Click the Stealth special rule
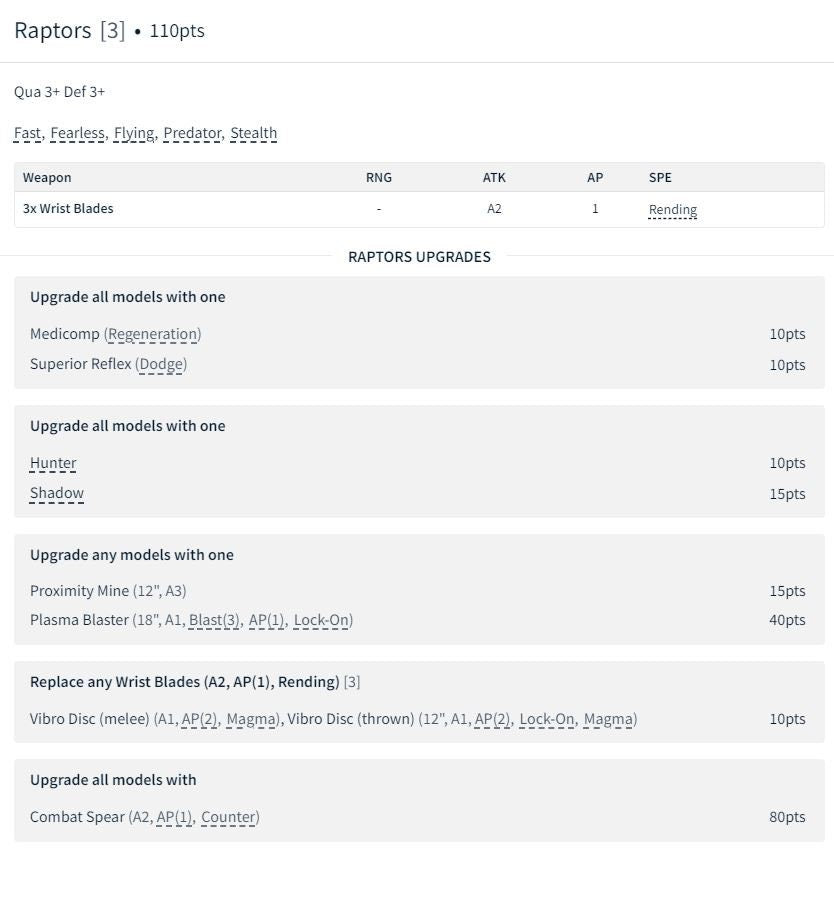 (253, 133)
